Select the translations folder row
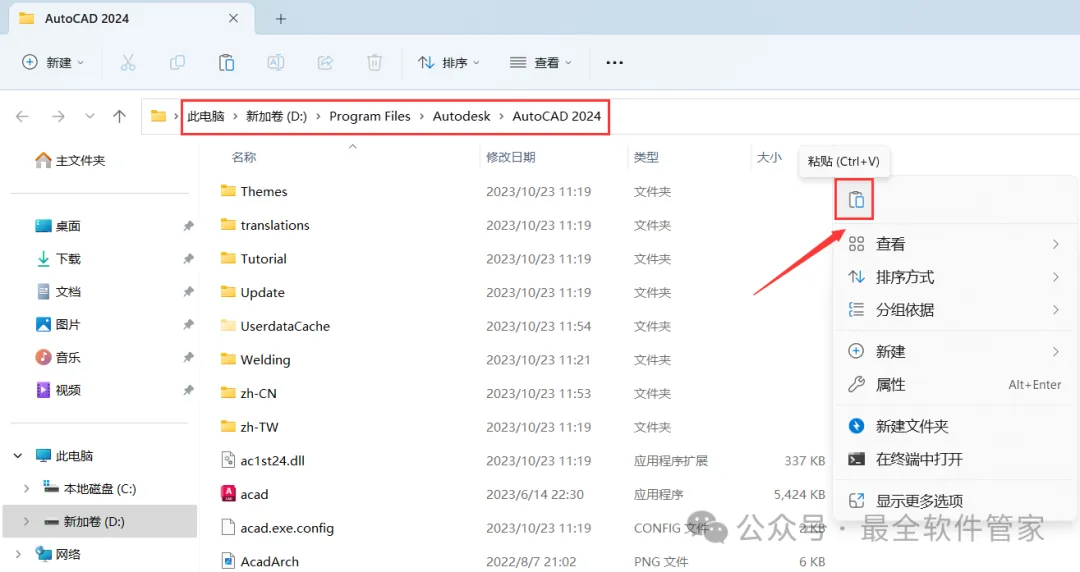Image resolution: width=1080 pixels, height=572 pixels. [522, 225]
